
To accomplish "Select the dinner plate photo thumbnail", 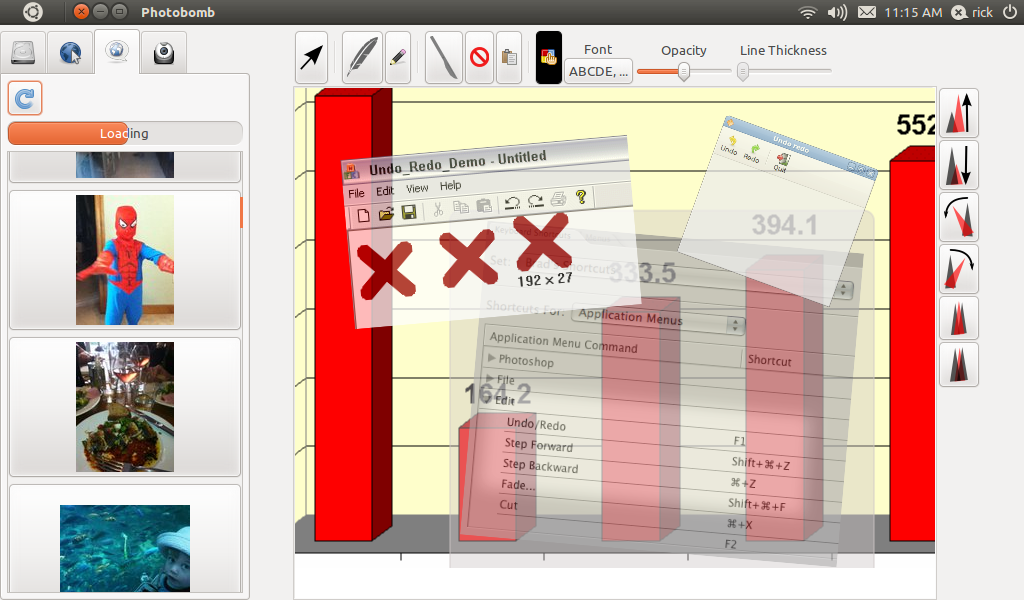I will [x=125, y=407].
